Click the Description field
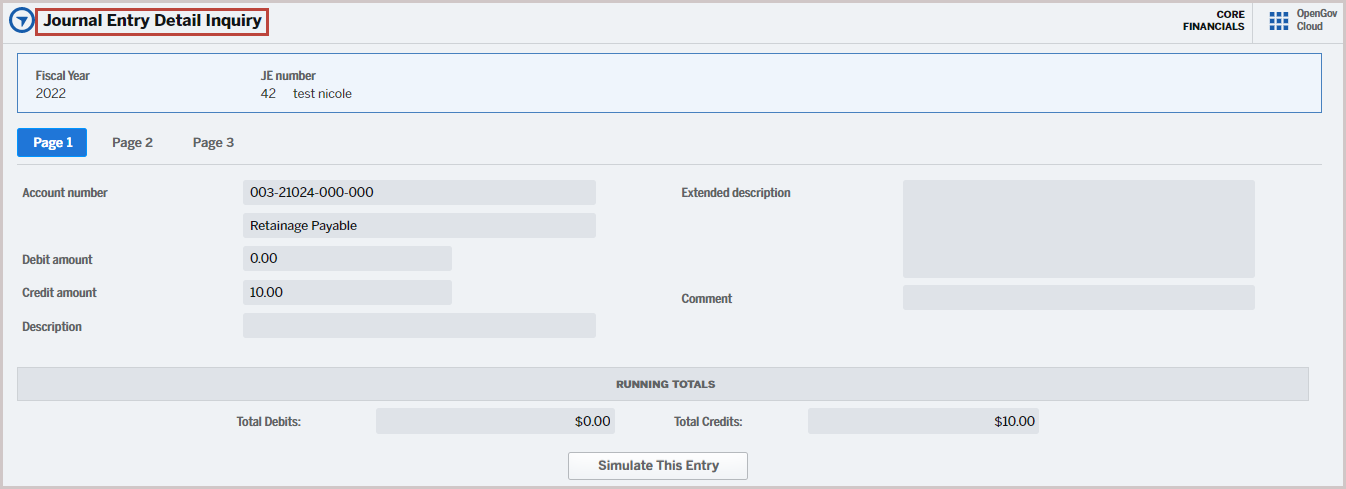 coord(419,326)
